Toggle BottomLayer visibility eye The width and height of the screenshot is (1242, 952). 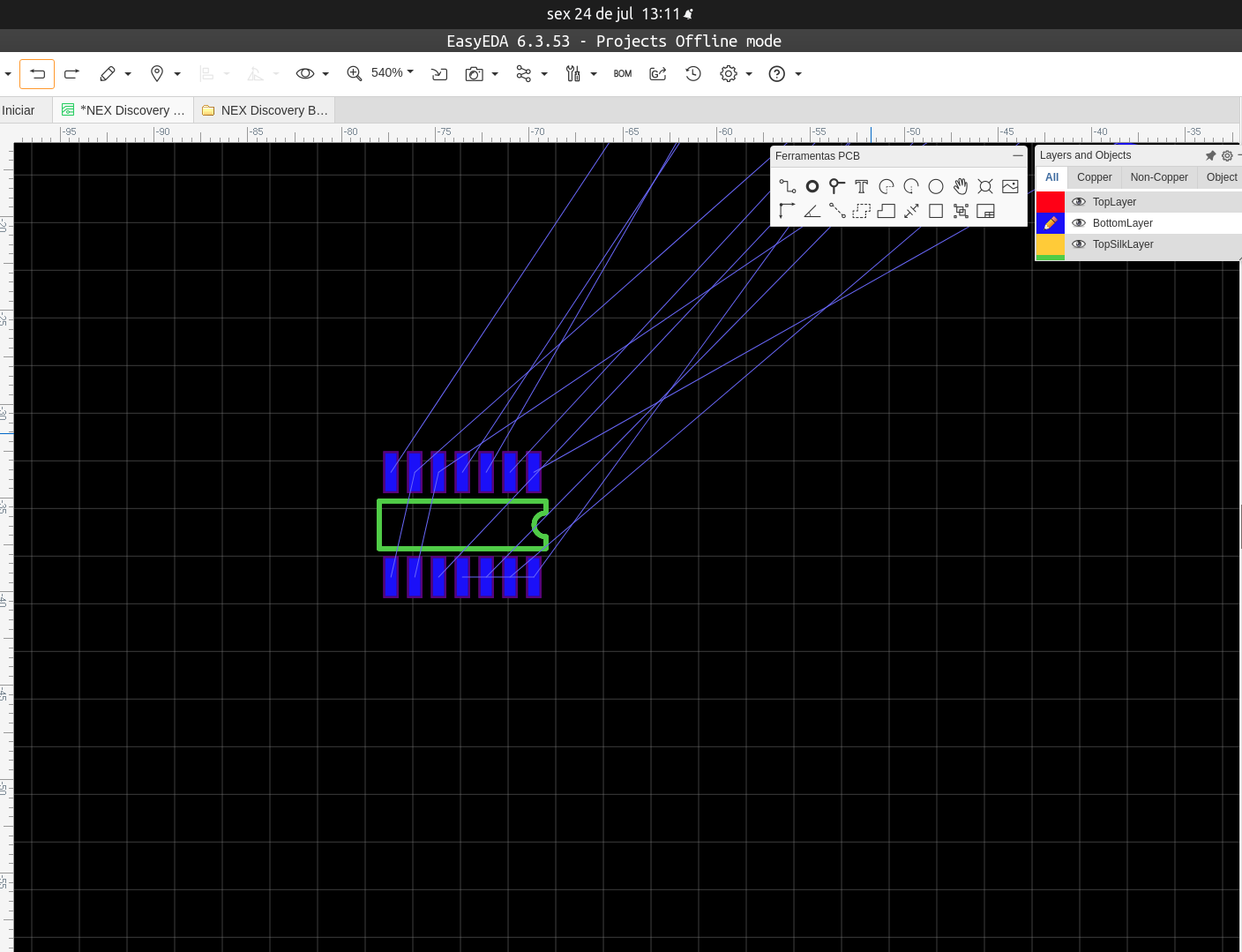1079,223
